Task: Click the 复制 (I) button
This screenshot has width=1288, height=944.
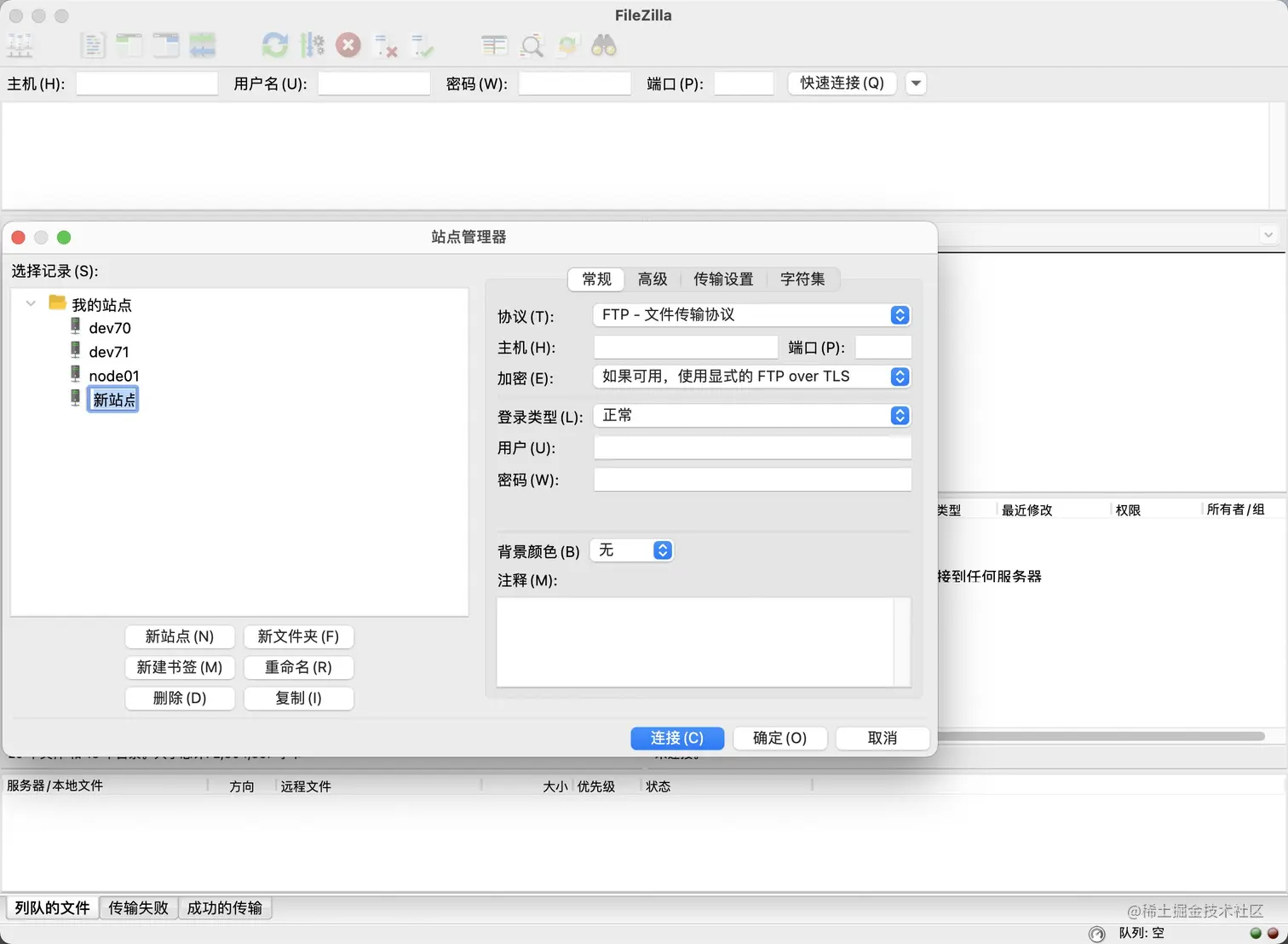Action: pos(298,698)
